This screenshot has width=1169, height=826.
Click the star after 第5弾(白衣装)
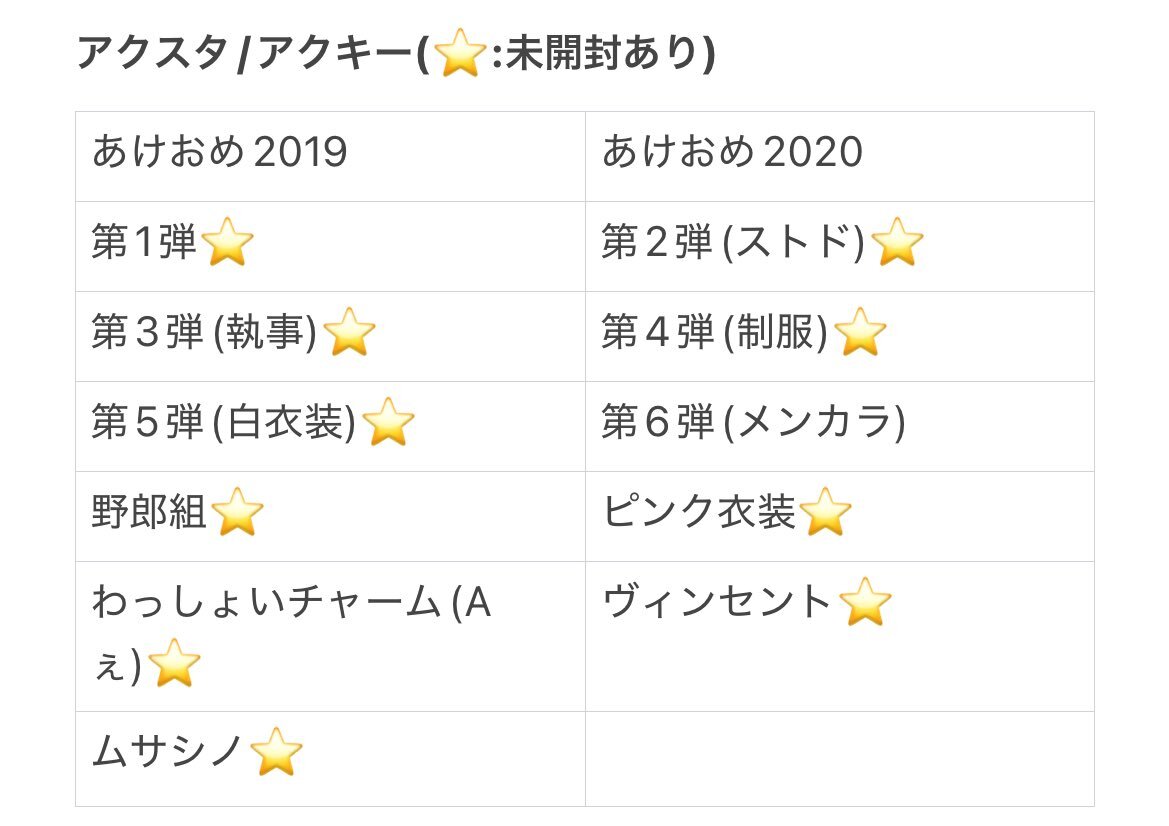[x=388, y=422]
